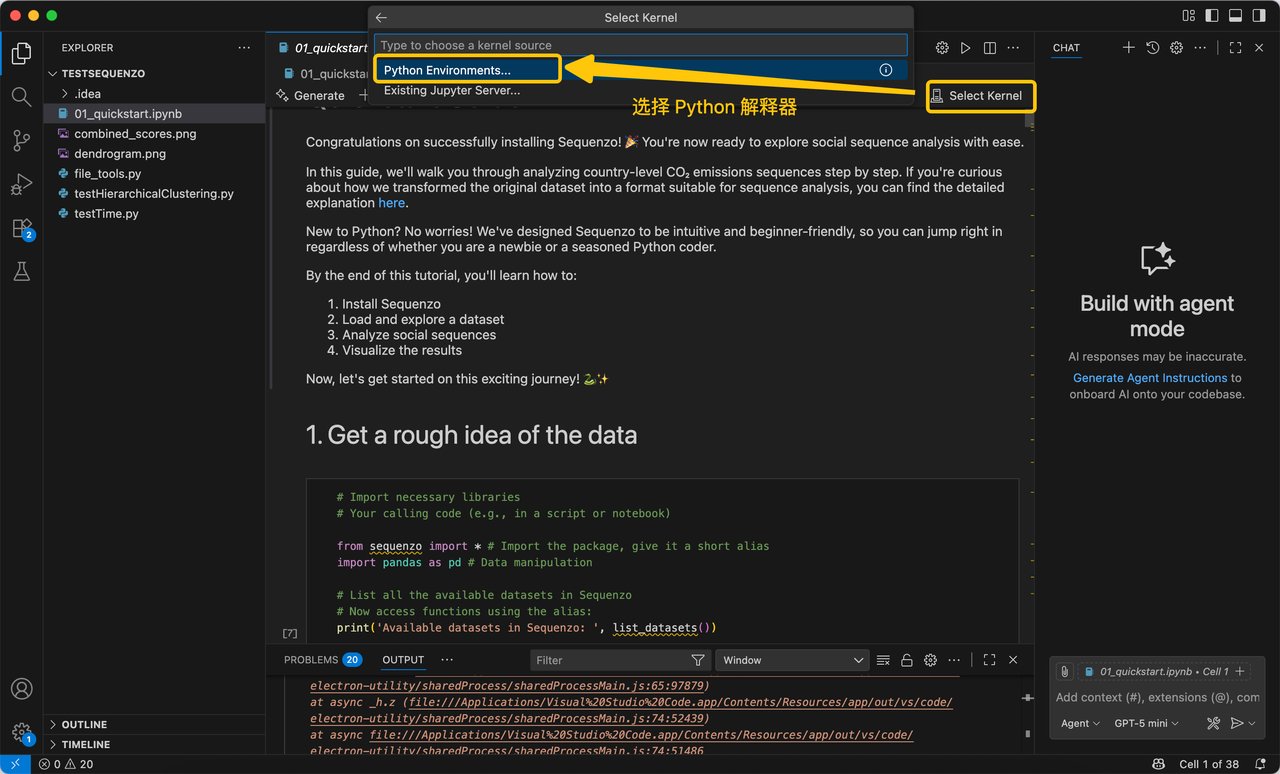Click the Search magnifier in activity bar
1280x774 pixels.
21,97
